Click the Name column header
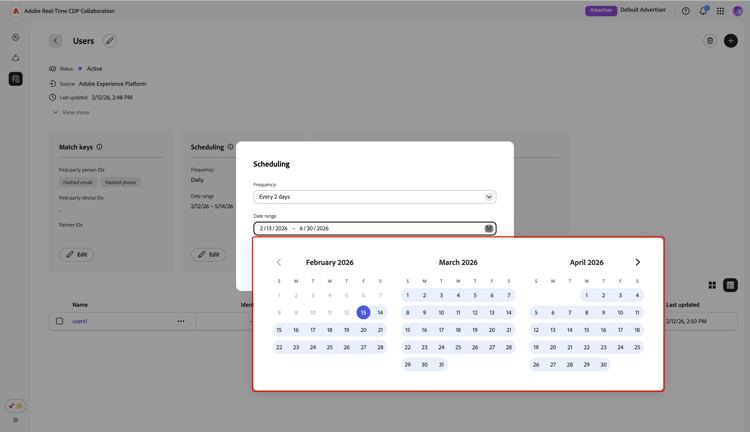750x432 pixels. pyautogui.click(x=80, y=305)
